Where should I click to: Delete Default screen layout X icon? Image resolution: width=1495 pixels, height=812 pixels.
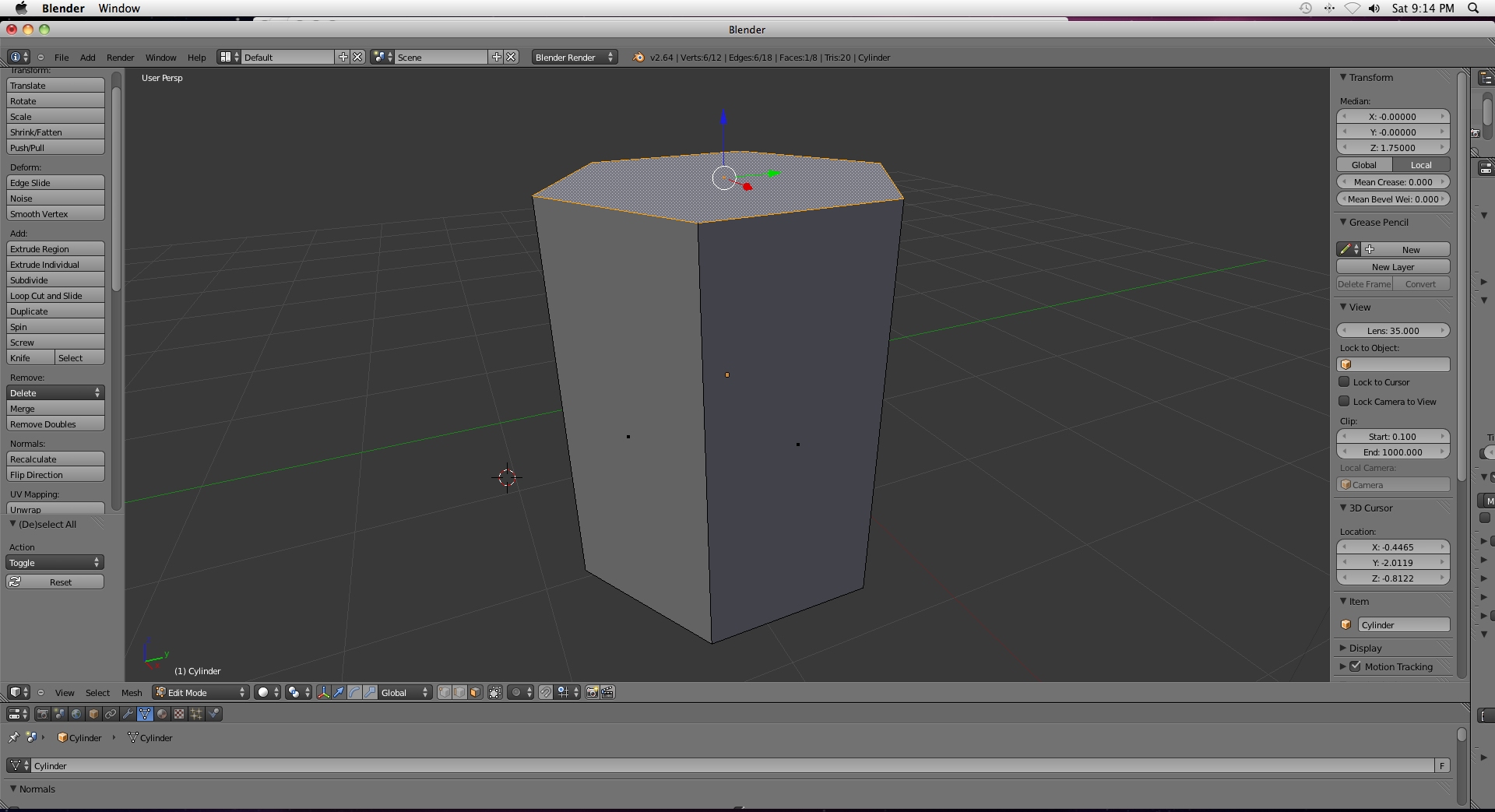(357, 57)
